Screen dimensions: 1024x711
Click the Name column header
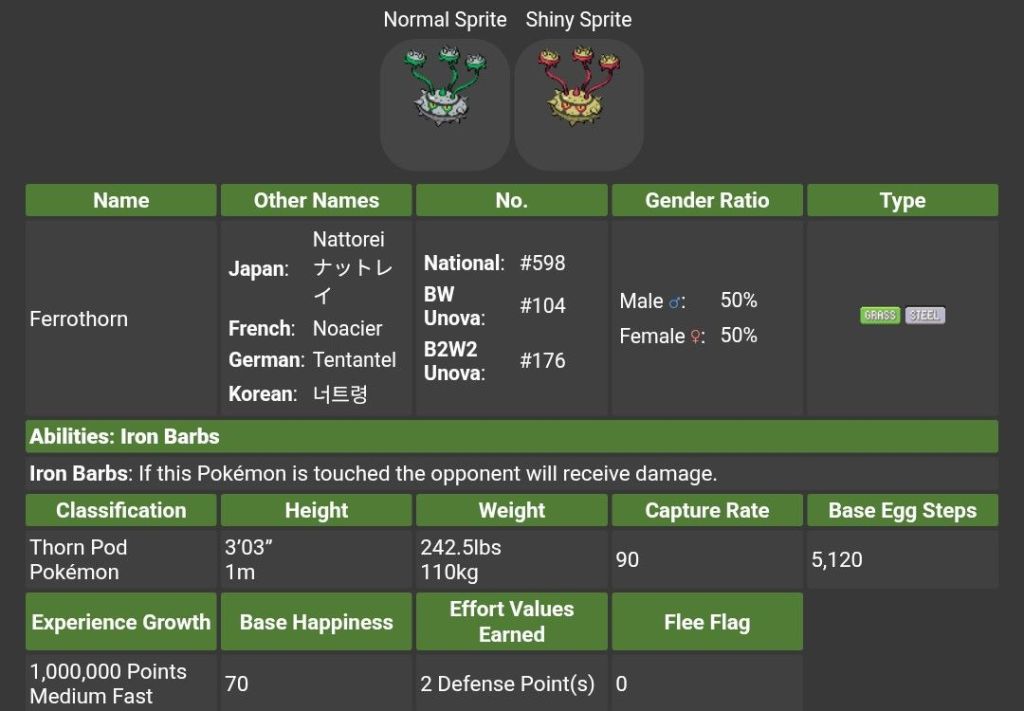click(x=121, y=200)
